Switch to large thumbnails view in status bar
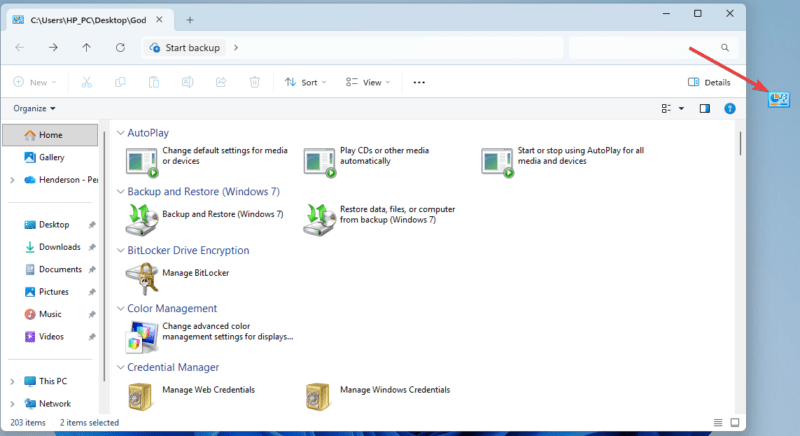This screenshot has height=436, width=800. [x=735, y=422]
